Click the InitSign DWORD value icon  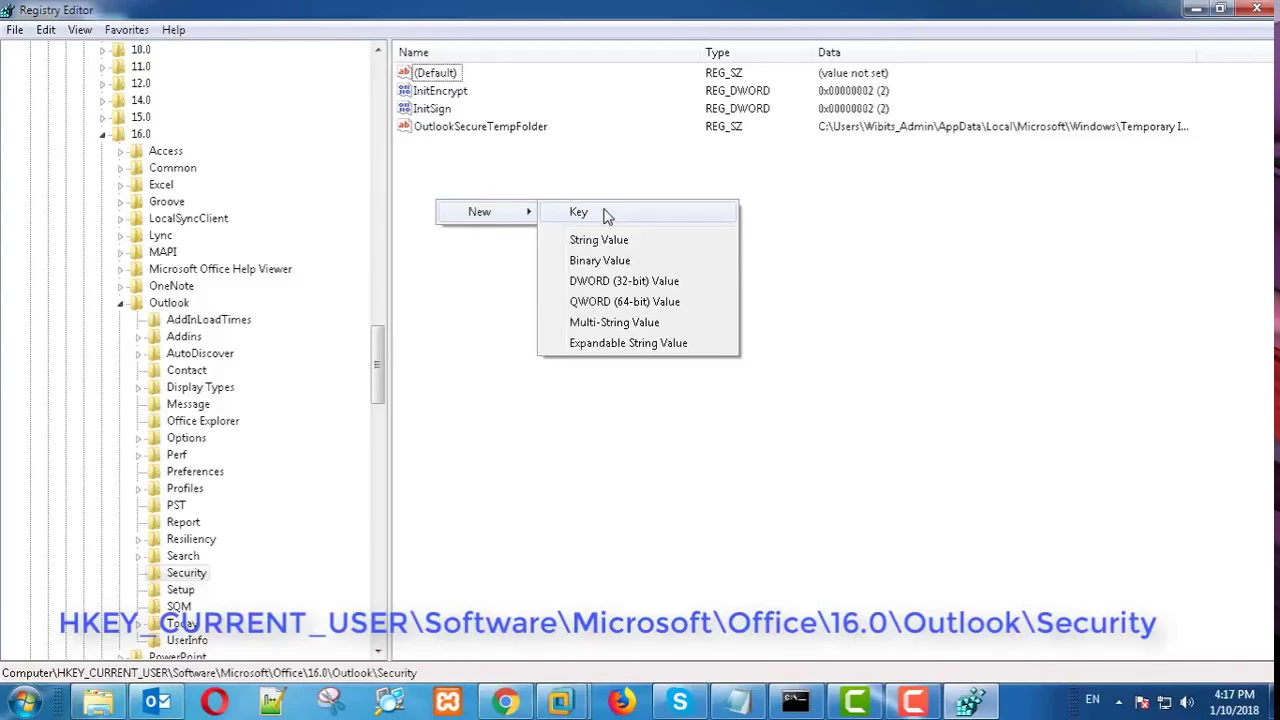pyautogui.click(x=404, y=108)
